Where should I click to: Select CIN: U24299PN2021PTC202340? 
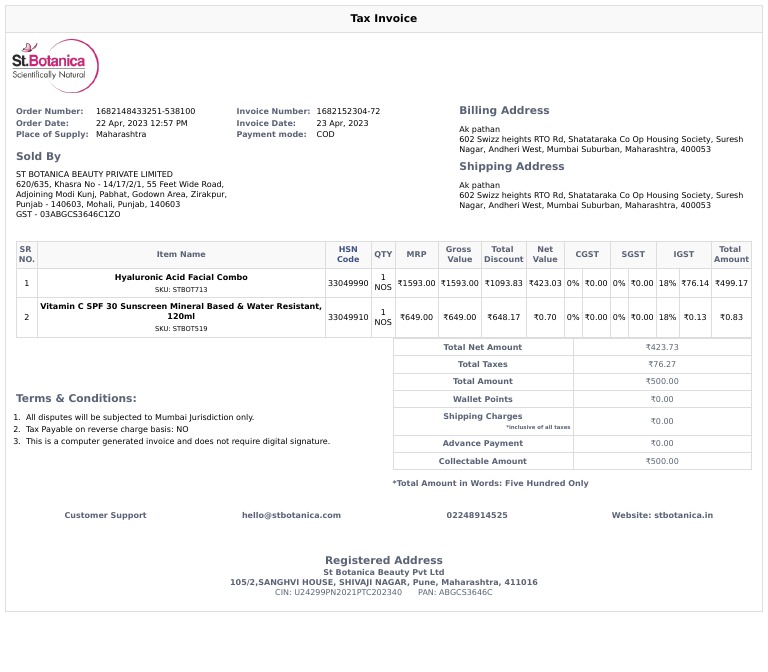[338, 592]
